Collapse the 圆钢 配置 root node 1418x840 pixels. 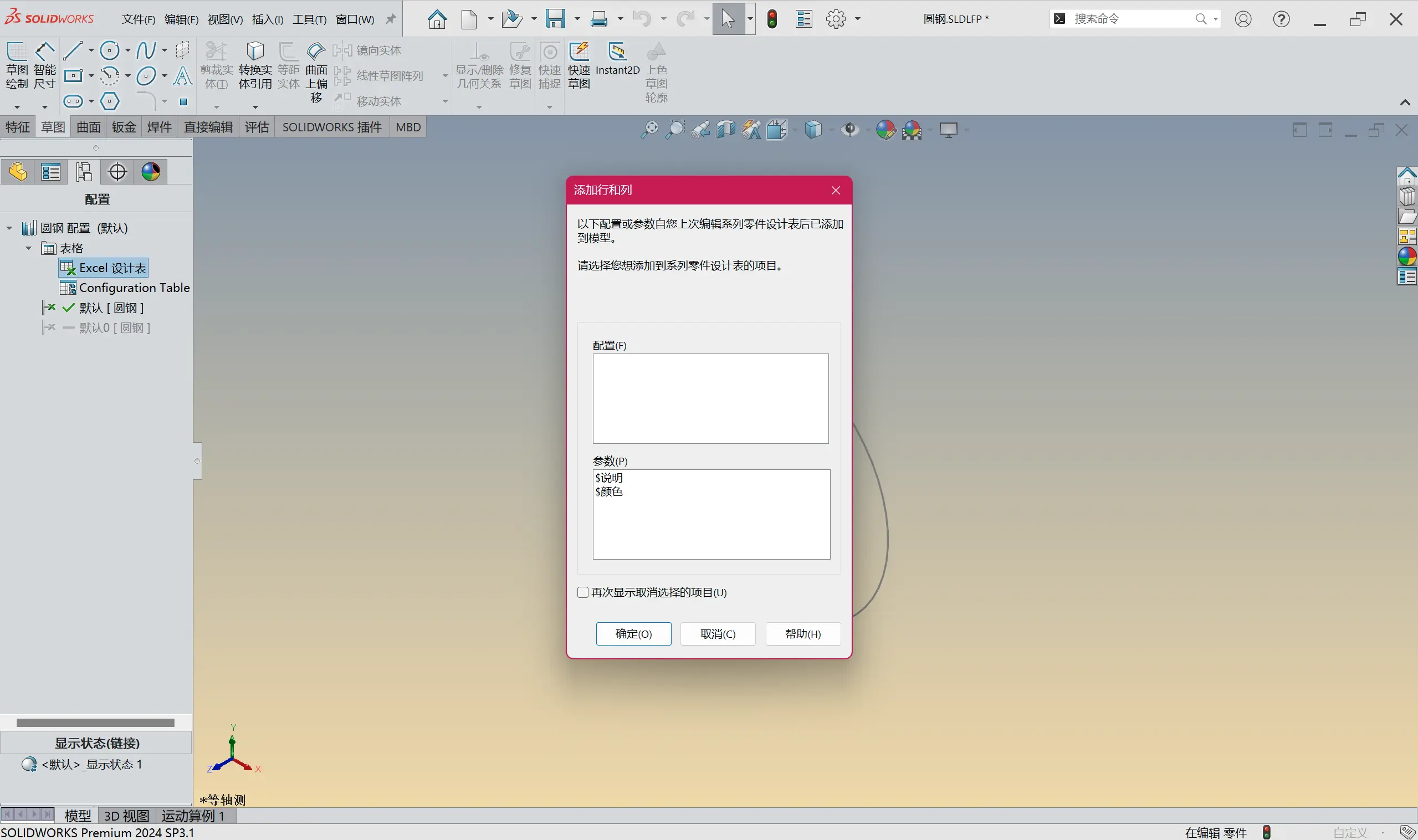9,228
